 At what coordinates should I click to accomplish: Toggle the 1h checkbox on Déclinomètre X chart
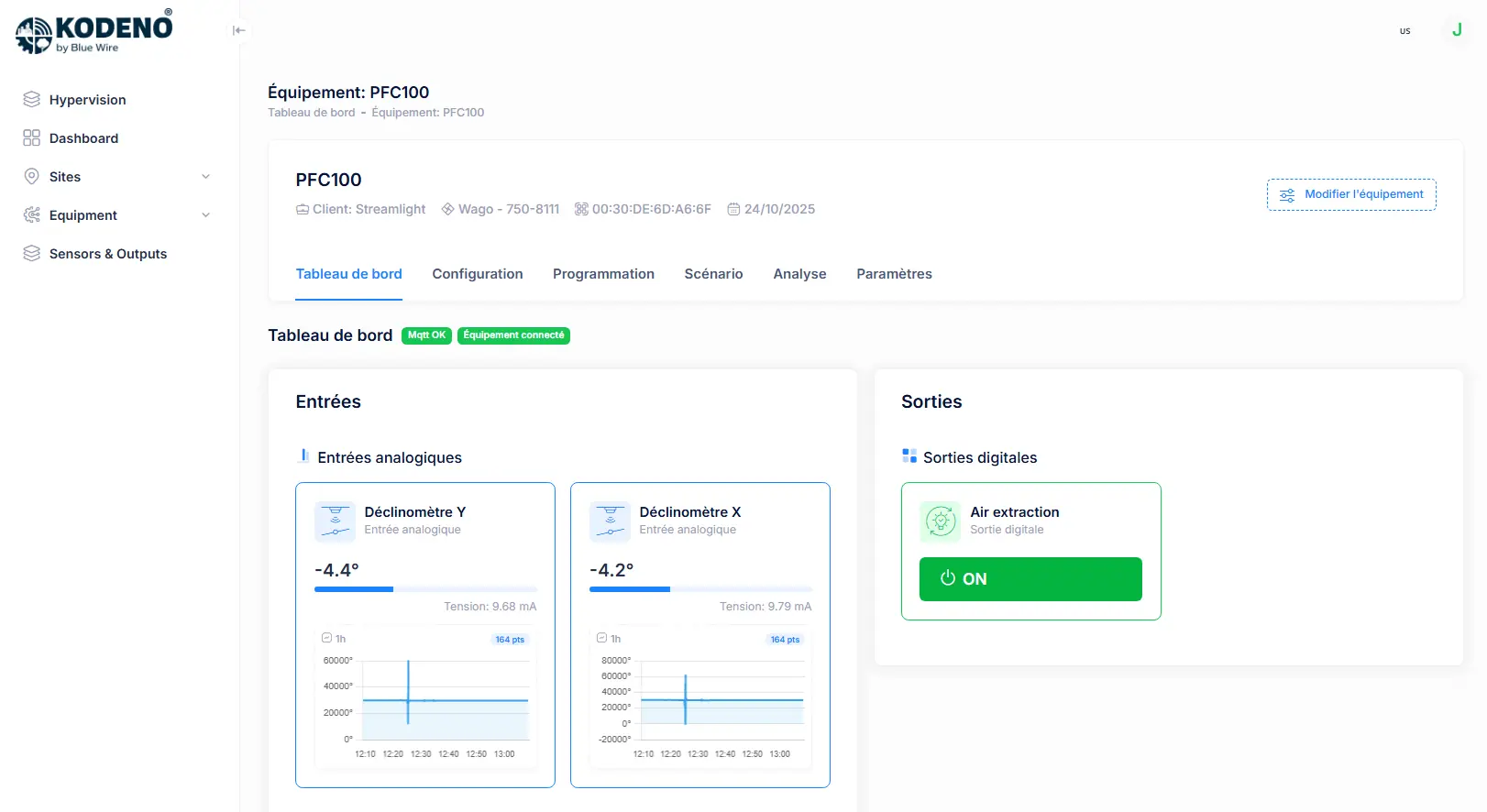tap(602, 638)
